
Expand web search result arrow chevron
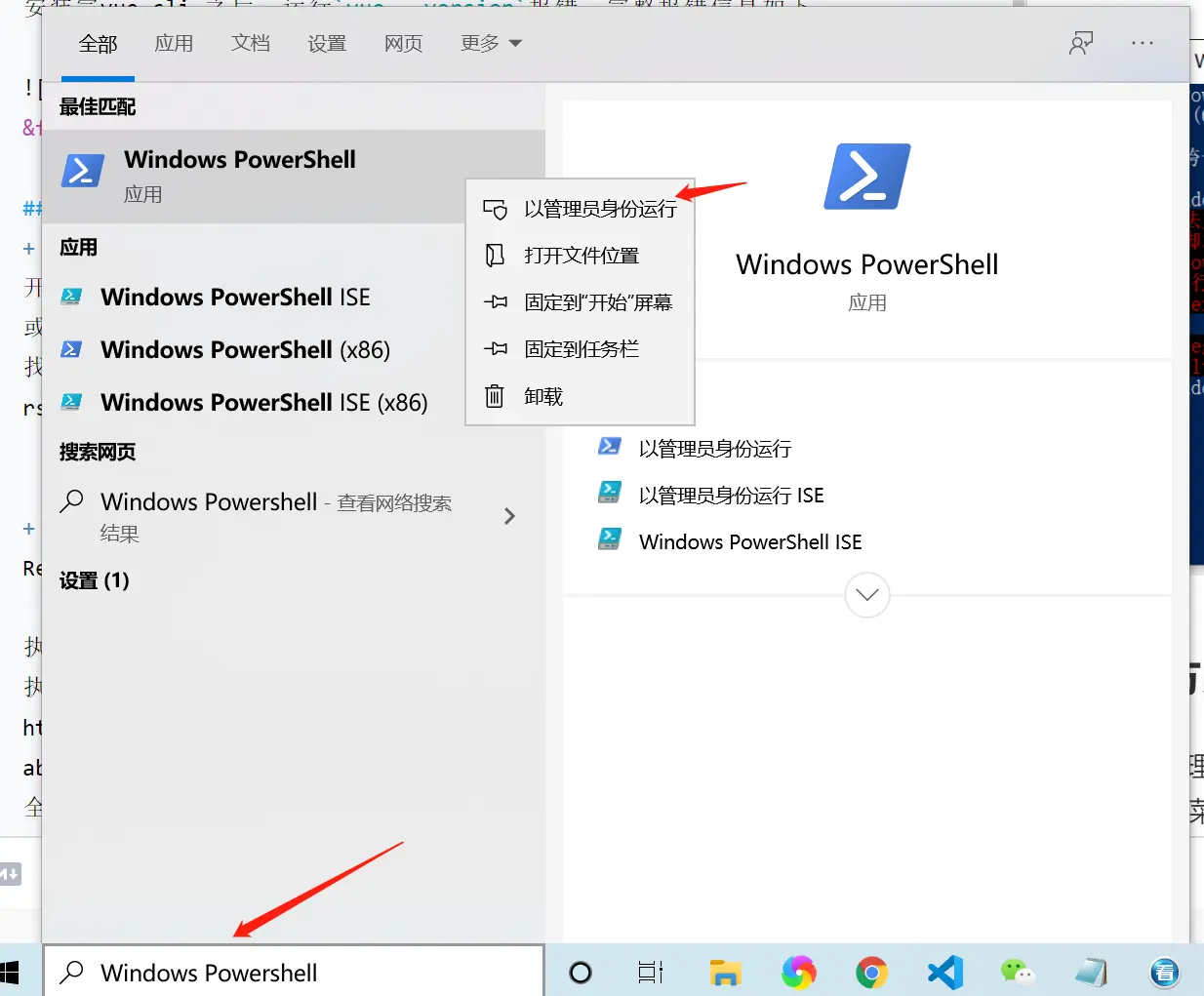(509, 516)
